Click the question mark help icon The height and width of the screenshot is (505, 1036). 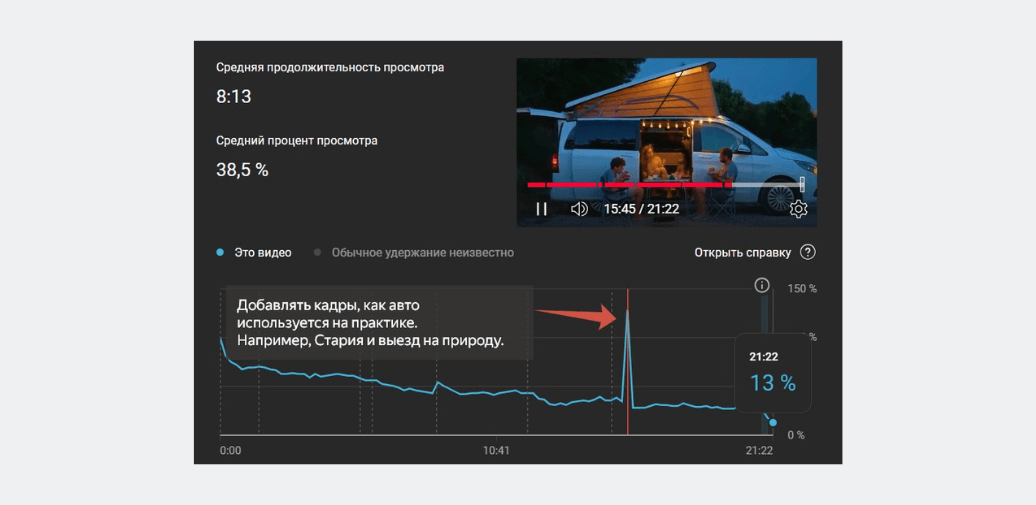pyautogui.click(x=808, y=252)
